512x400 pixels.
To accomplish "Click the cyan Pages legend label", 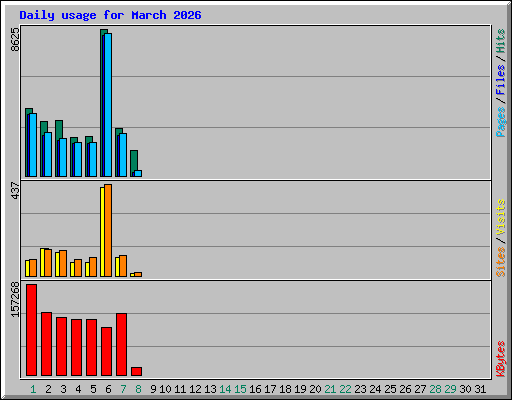I will pyautogui.click(x=500, y=122).
